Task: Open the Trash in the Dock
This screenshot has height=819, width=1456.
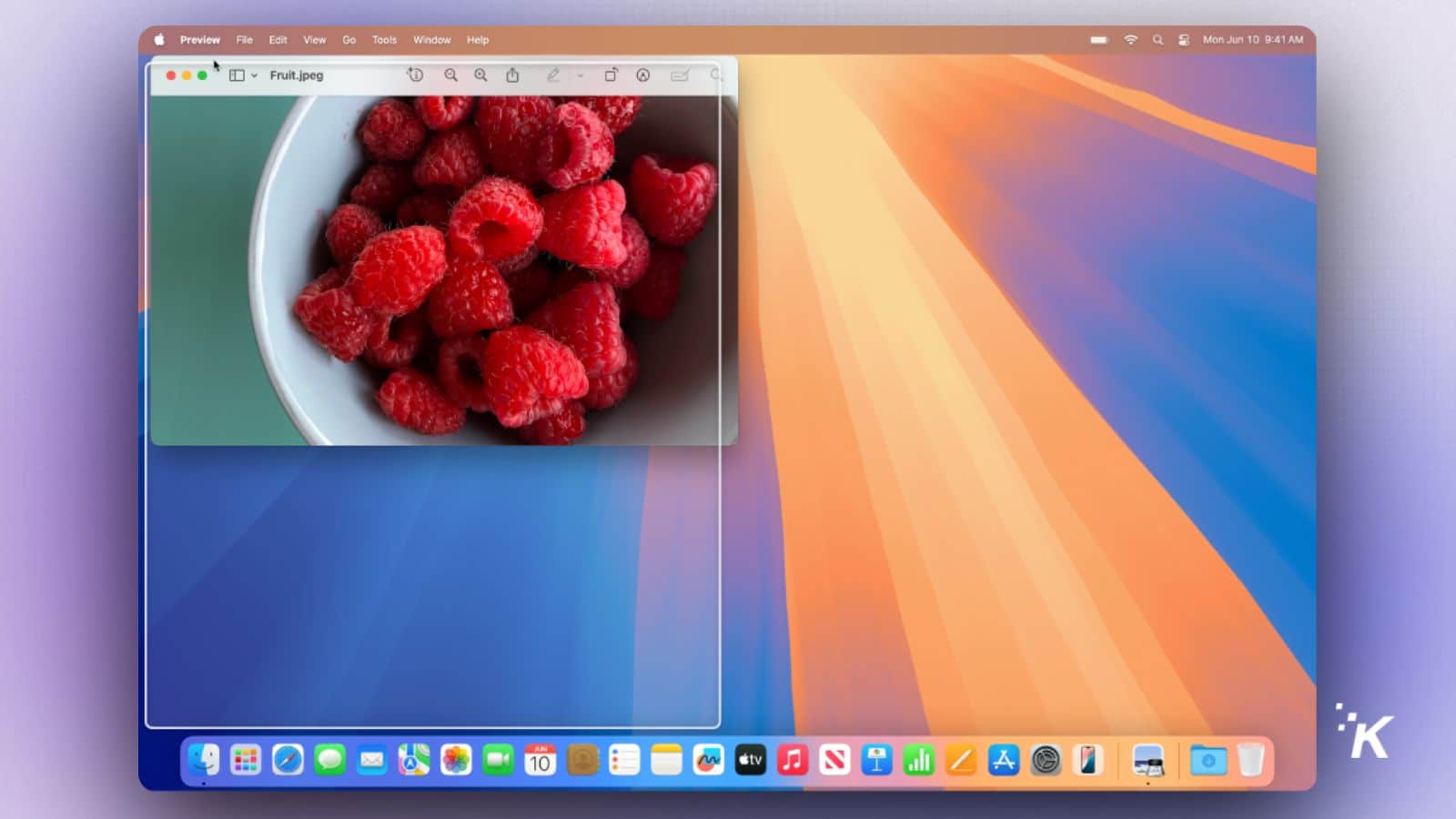Action: pyautogui.click(x=1251, y=760)
